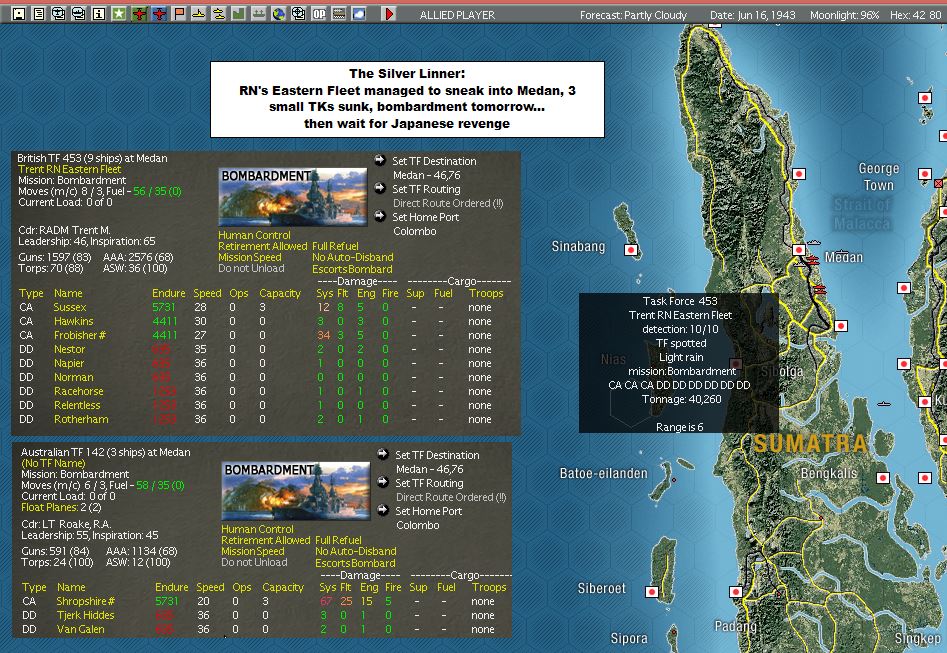Toggle Human Control for British TF 453
Screen dimensions: 947x653
[x=254, y=235]
